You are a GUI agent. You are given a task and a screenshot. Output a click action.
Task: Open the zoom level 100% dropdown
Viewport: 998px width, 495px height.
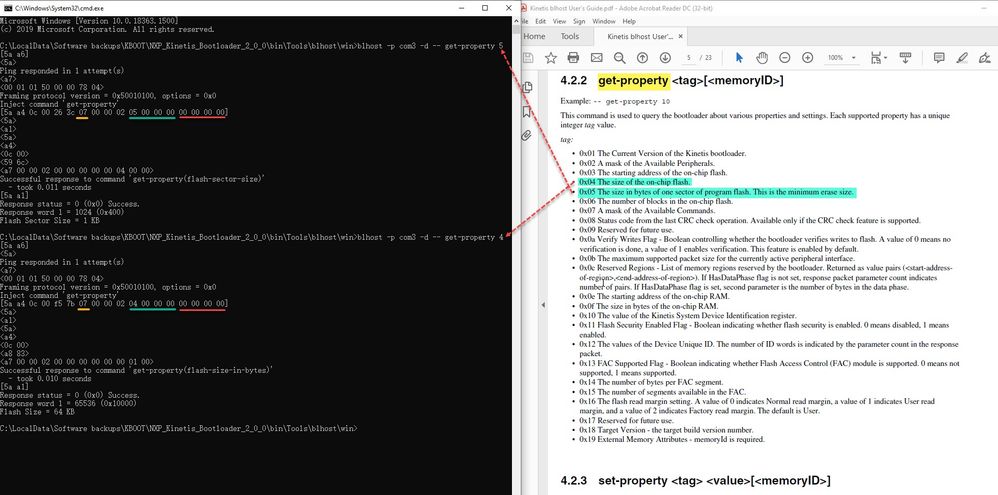coord(841,58)
